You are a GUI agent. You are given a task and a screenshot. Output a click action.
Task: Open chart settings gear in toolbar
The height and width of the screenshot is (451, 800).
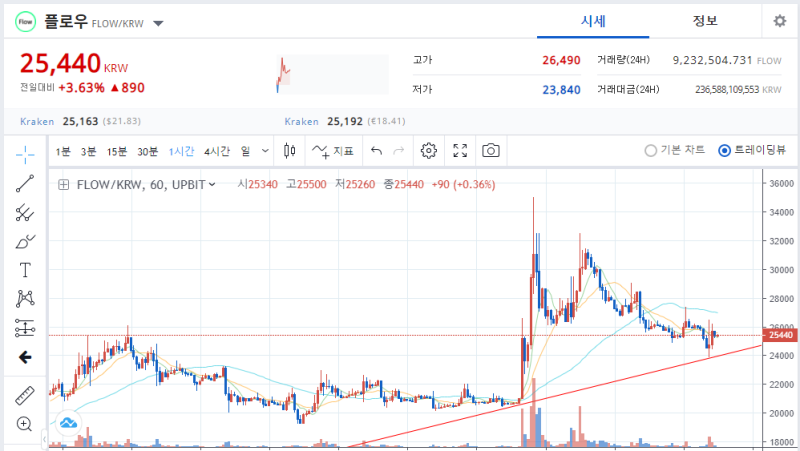pyautogui.click(x=429, y=151)
